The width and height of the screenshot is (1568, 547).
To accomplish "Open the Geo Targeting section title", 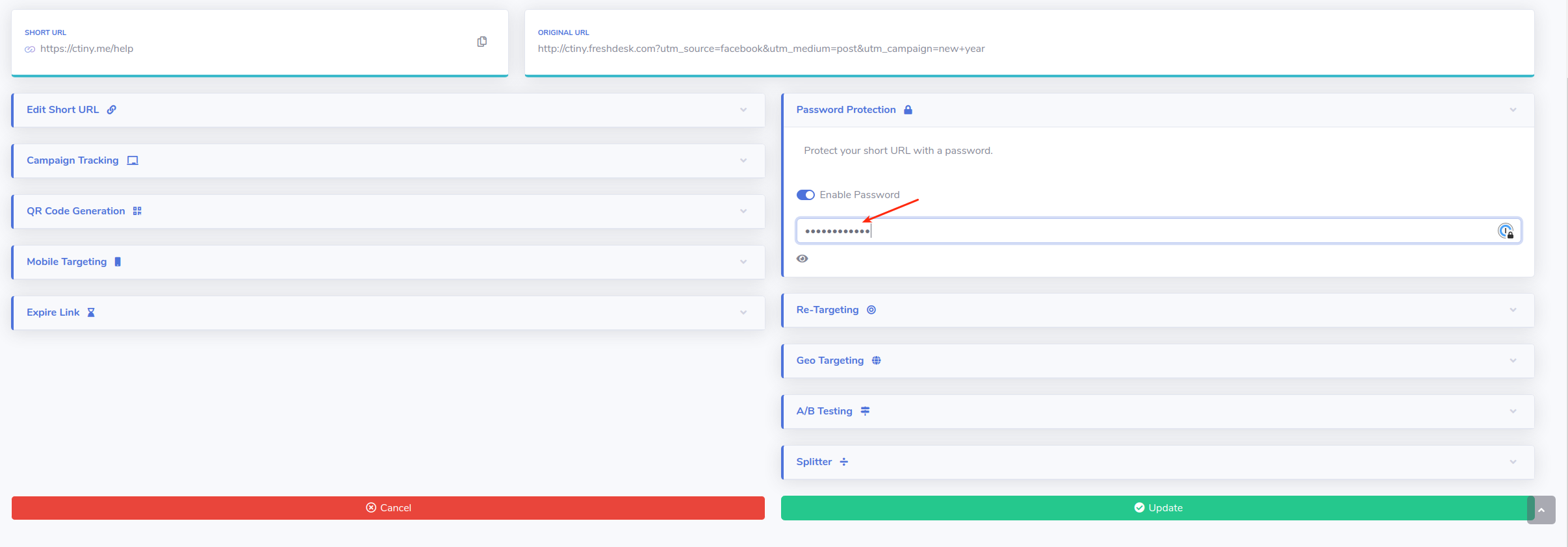I will pyautogui.click(x=830, y=361).
